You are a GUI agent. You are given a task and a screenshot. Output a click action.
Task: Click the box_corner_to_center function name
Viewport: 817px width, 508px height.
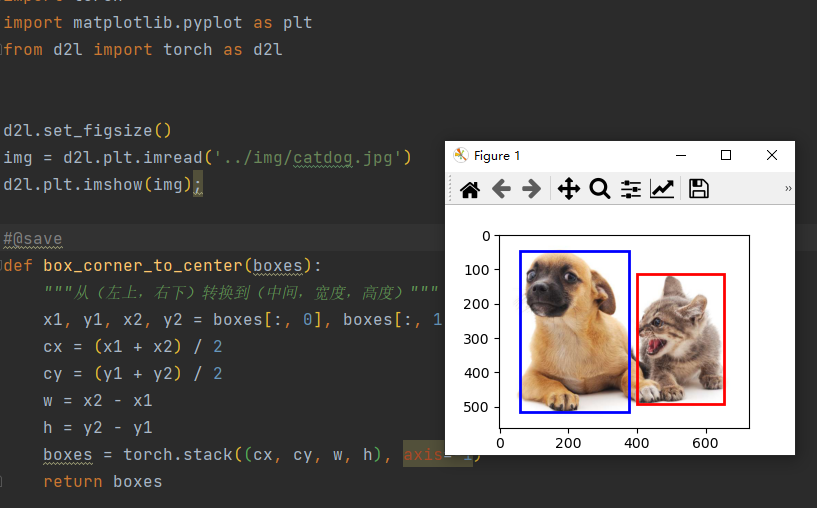[143, 266]
